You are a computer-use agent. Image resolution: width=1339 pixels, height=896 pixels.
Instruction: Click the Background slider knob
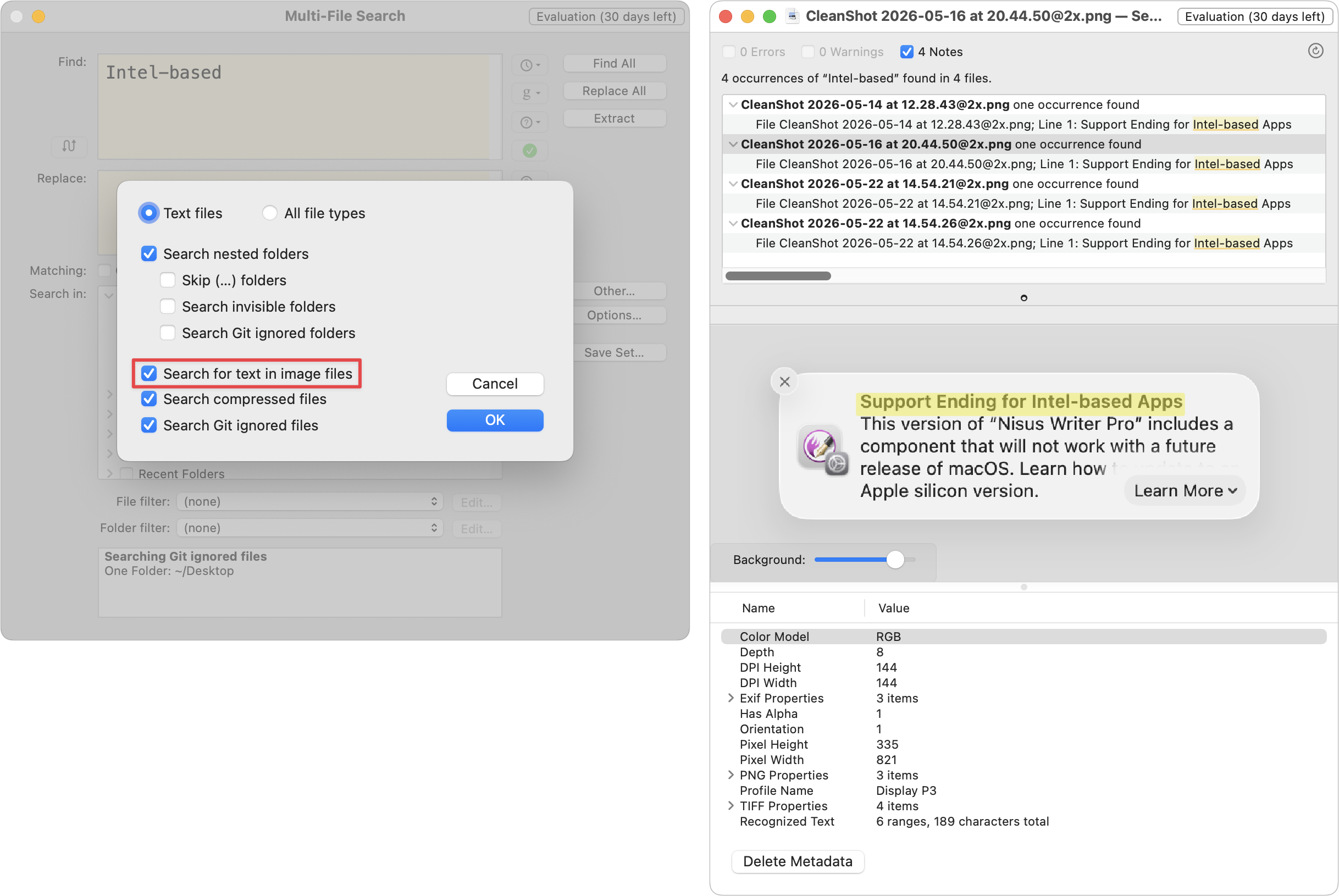click(x=895, y=560)
